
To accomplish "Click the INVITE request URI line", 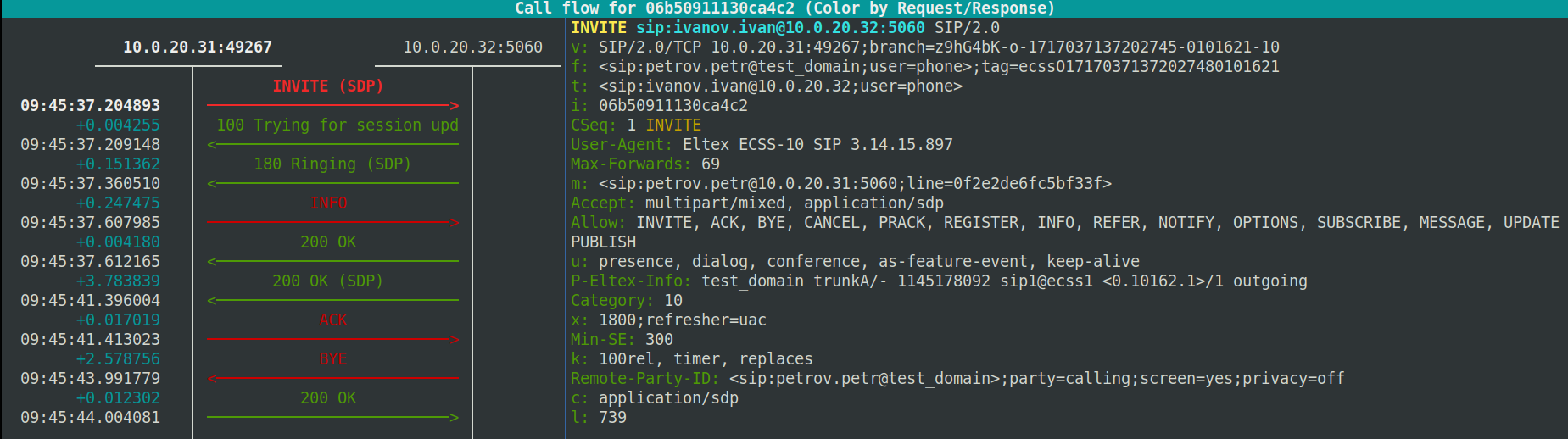I will pyautogui.click(x=784, y=28).
